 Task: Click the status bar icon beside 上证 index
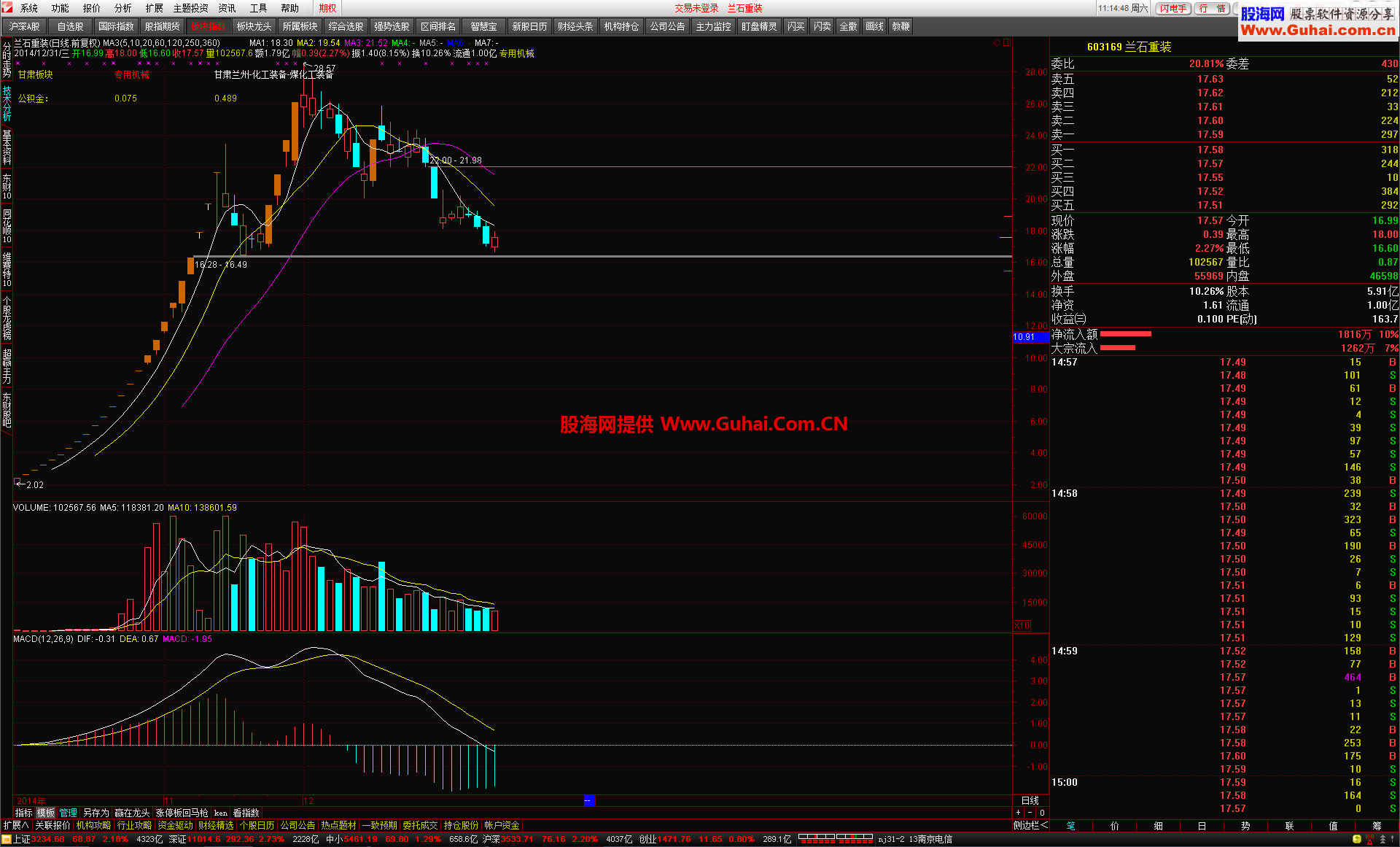[7, 840]
